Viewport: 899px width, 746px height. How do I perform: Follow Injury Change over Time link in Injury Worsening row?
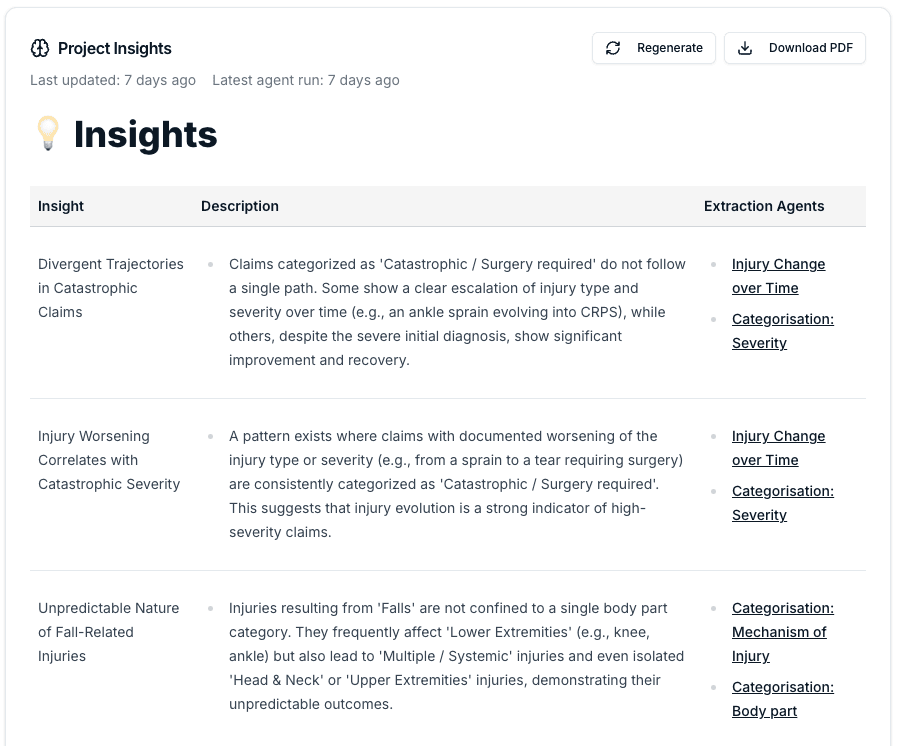(778, 448)
